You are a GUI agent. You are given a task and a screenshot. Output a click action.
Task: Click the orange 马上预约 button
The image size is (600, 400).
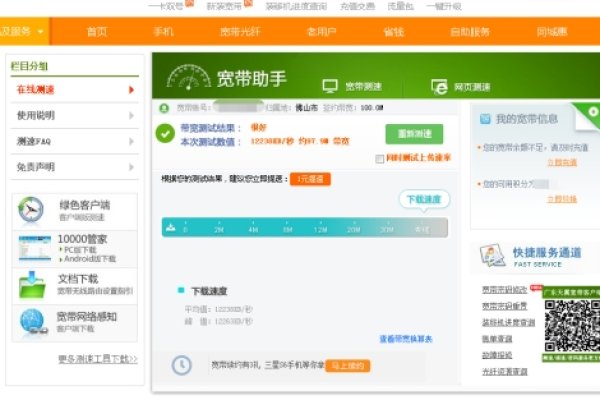(x=347, y=366)
